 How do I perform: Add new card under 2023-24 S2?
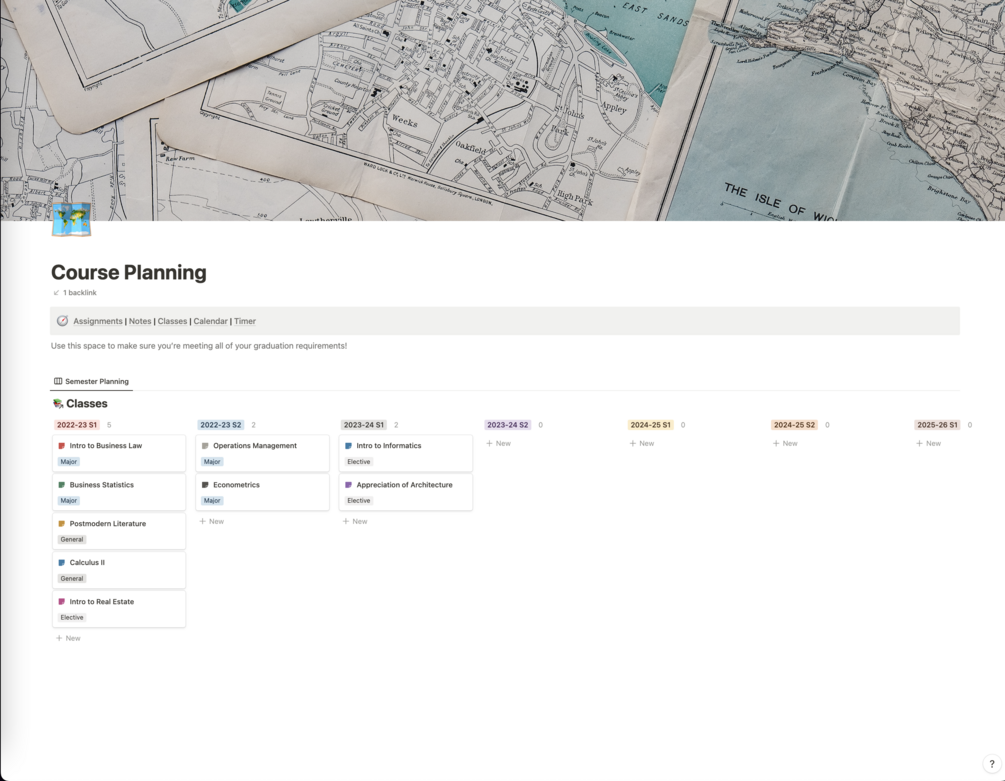click(x=499, y=443)
